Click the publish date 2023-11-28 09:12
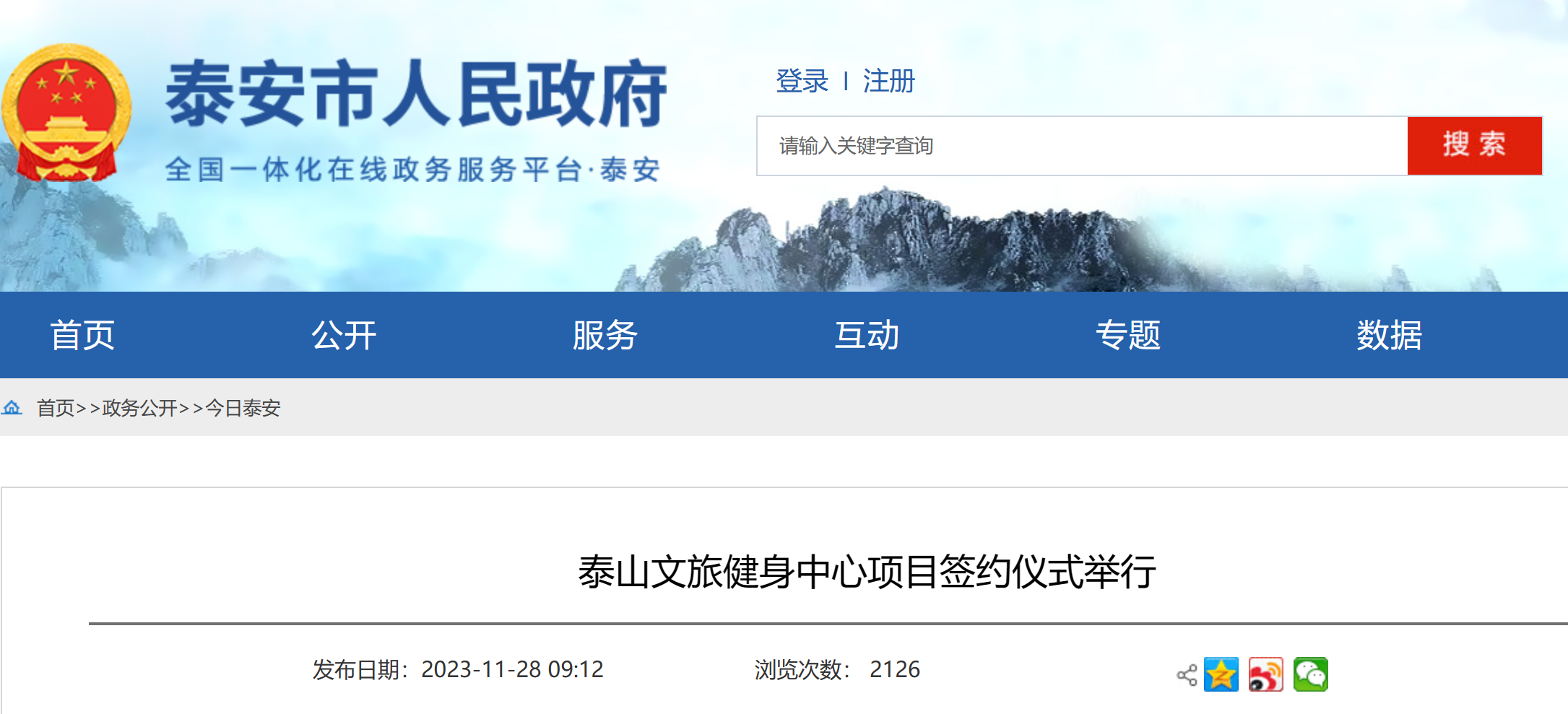Screen dimensions: 1568x714 [x=512, y=669]
